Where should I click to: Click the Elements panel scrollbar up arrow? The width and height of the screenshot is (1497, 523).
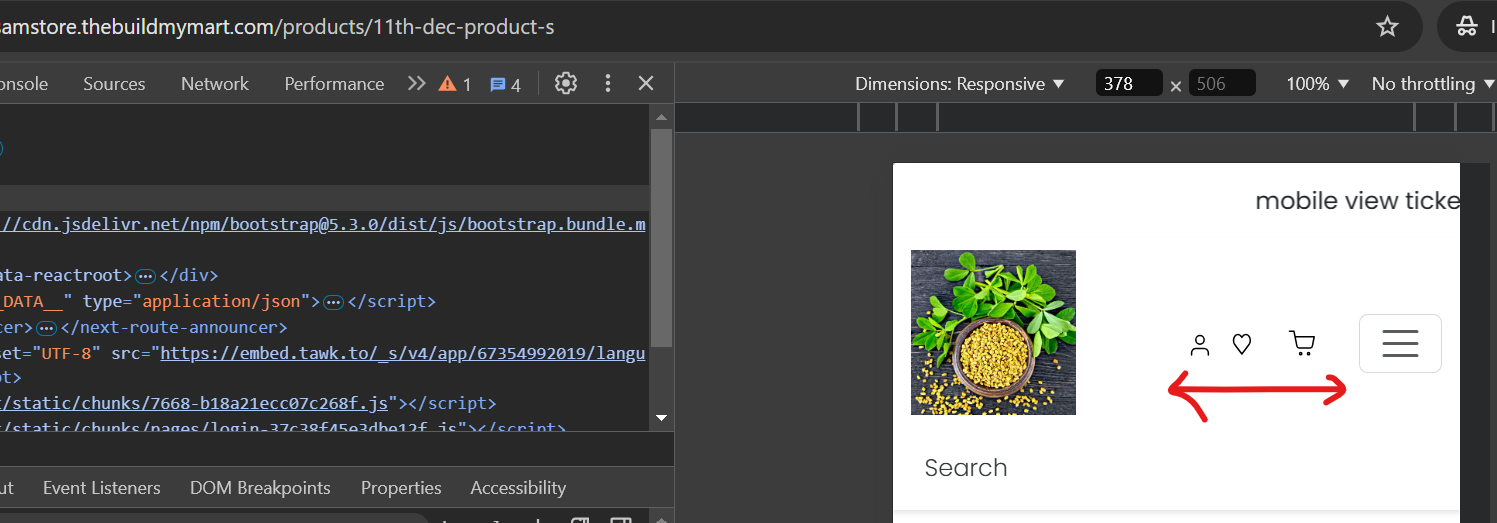[x=660, y=116]
